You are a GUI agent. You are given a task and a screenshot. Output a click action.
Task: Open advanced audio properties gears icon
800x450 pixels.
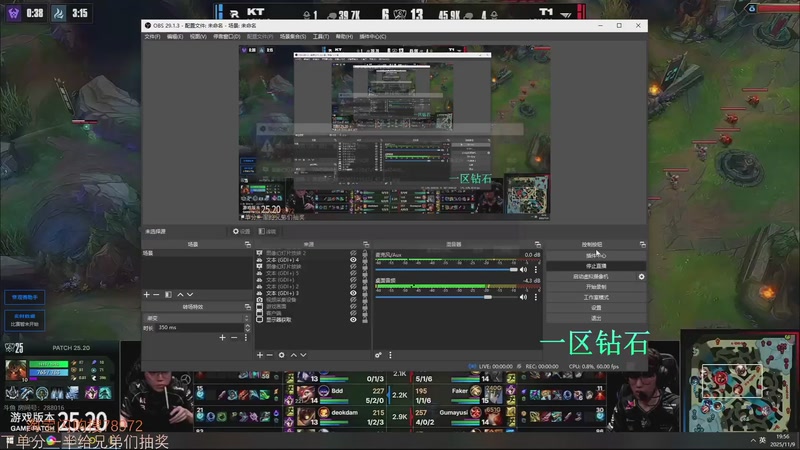point(378,355)
